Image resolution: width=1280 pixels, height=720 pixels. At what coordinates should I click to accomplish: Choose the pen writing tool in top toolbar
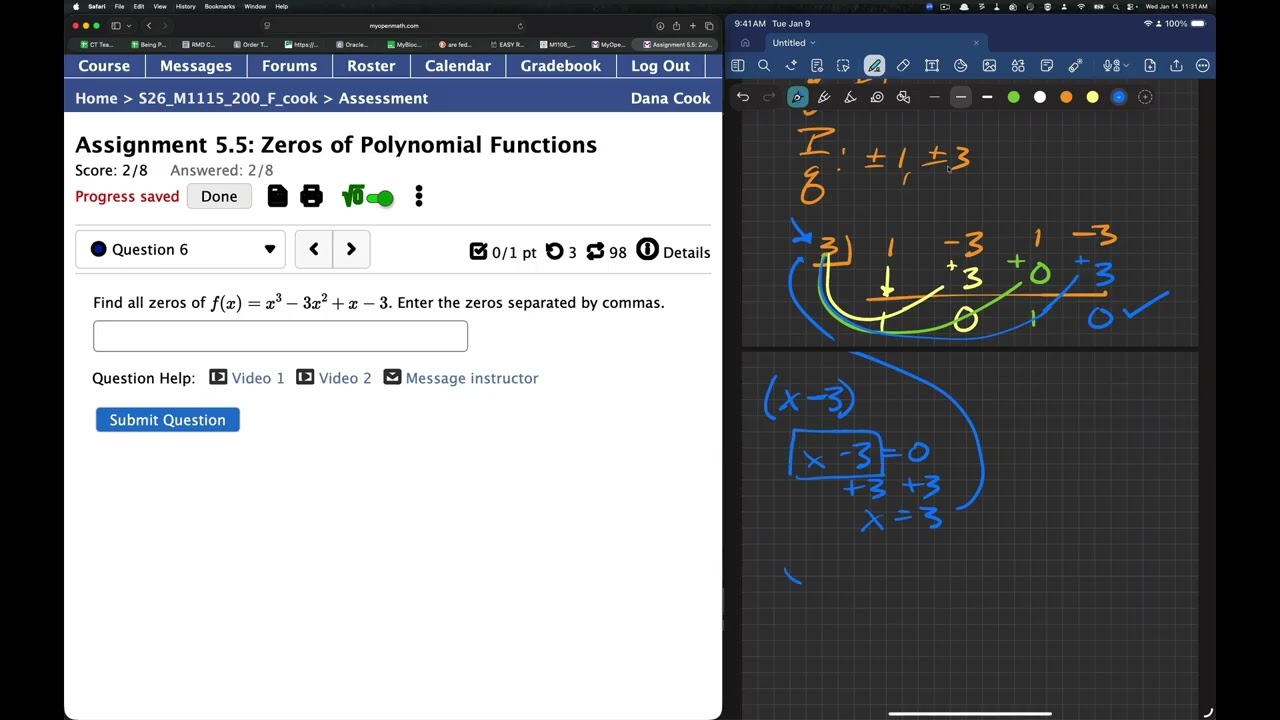874,66
